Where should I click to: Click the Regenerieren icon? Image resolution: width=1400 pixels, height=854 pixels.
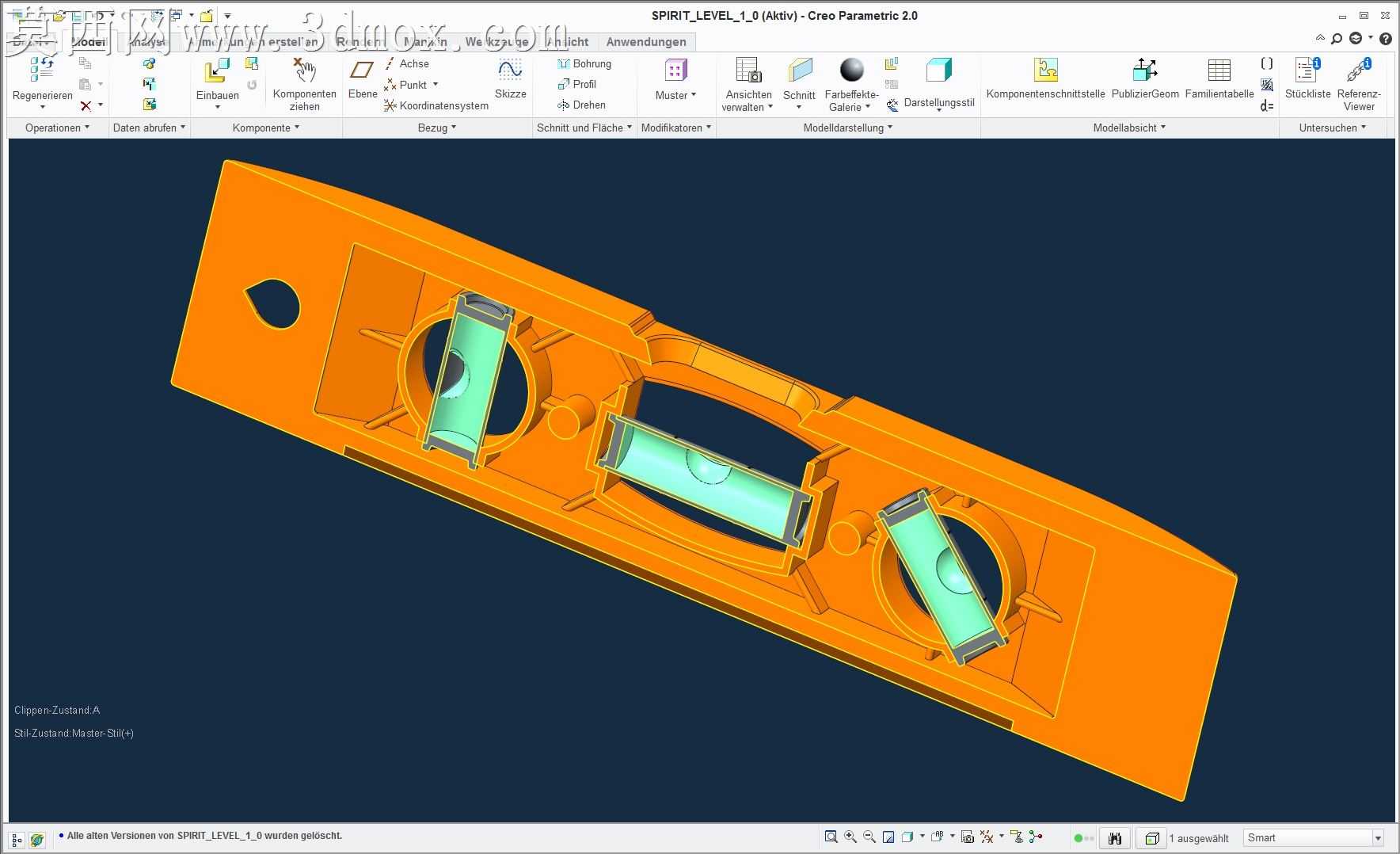(x=42, y=70)
